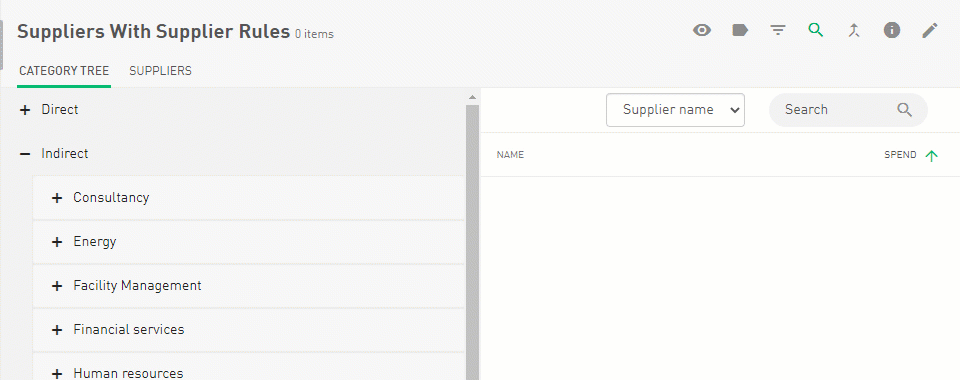Select the Financial services category row
960x380 pixels.
coord(249,330)
